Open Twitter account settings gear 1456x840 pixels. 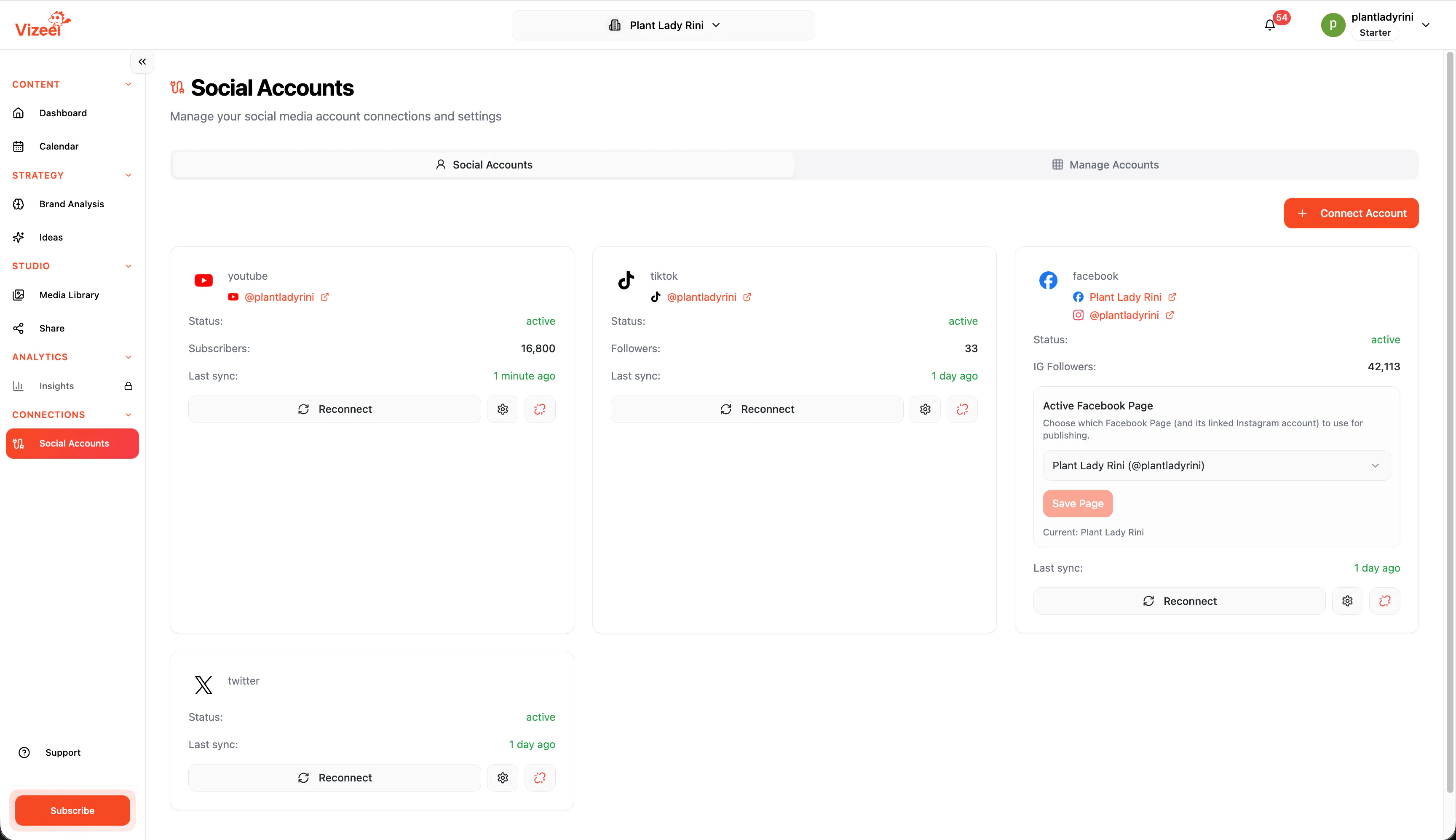[503, 778]
